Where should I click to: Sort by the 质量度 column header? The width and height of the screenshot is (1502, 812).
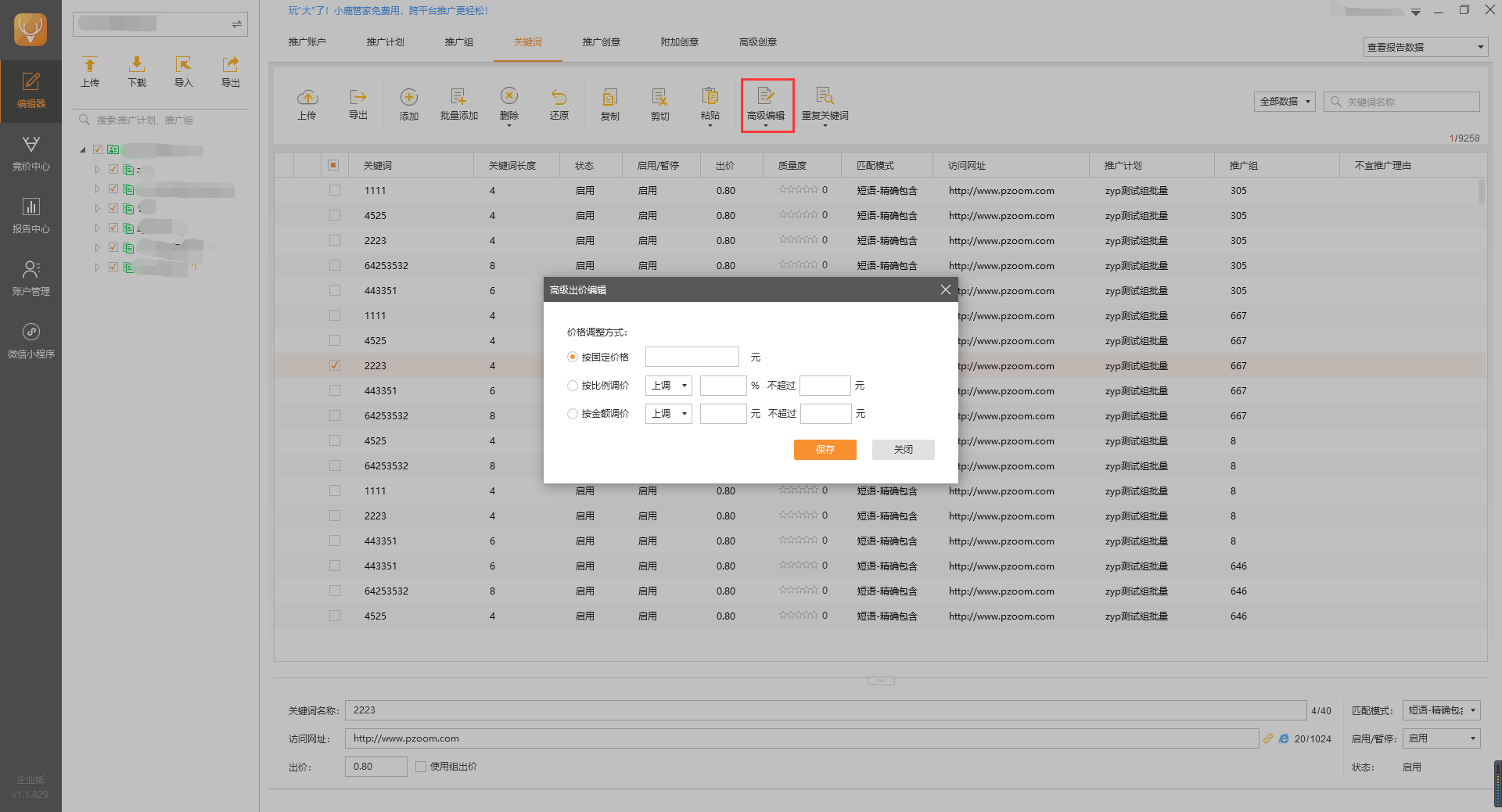click(x=802, y=166)
